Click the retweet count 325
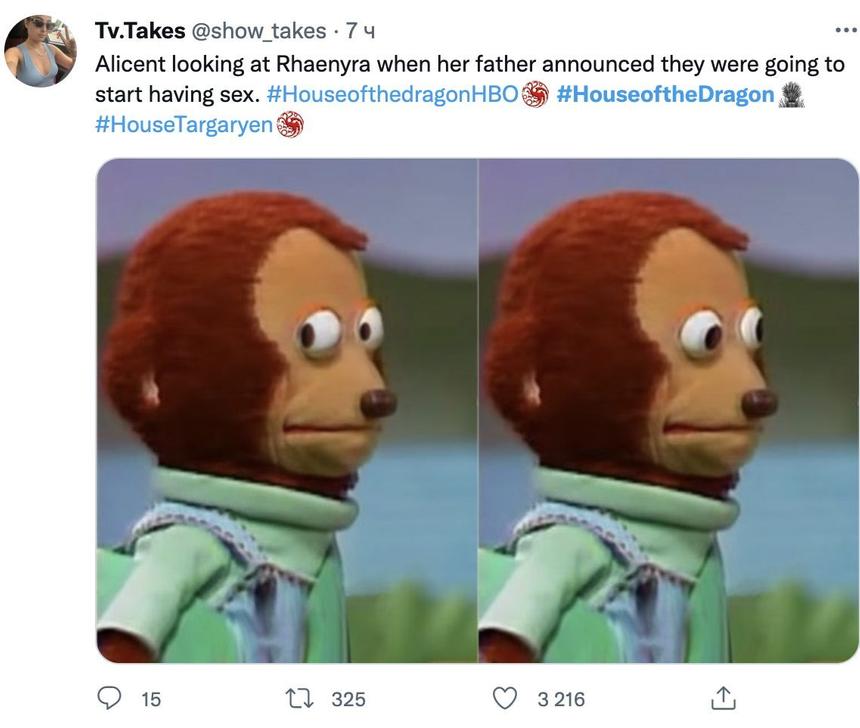This screenshot has height=728, width=860. click(348, 699)
